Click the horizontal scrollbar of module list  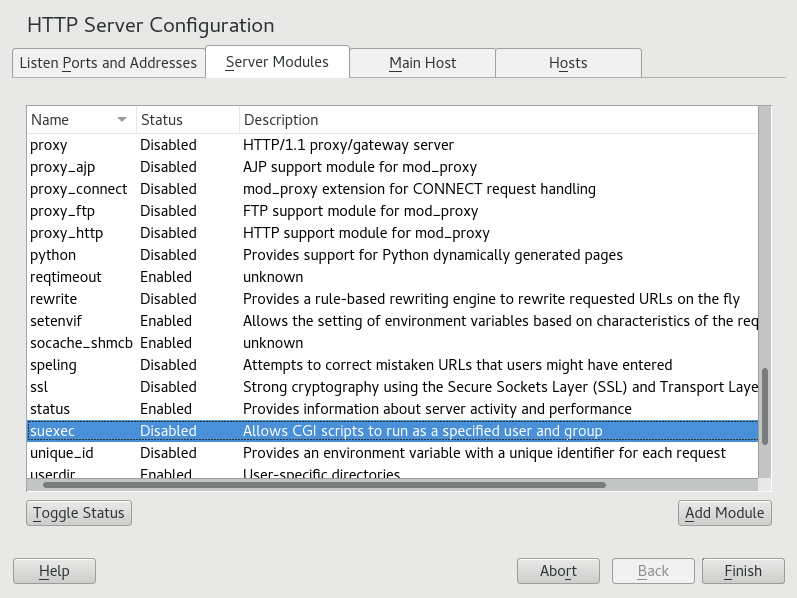pyautogui.click(x=324, y=485)
